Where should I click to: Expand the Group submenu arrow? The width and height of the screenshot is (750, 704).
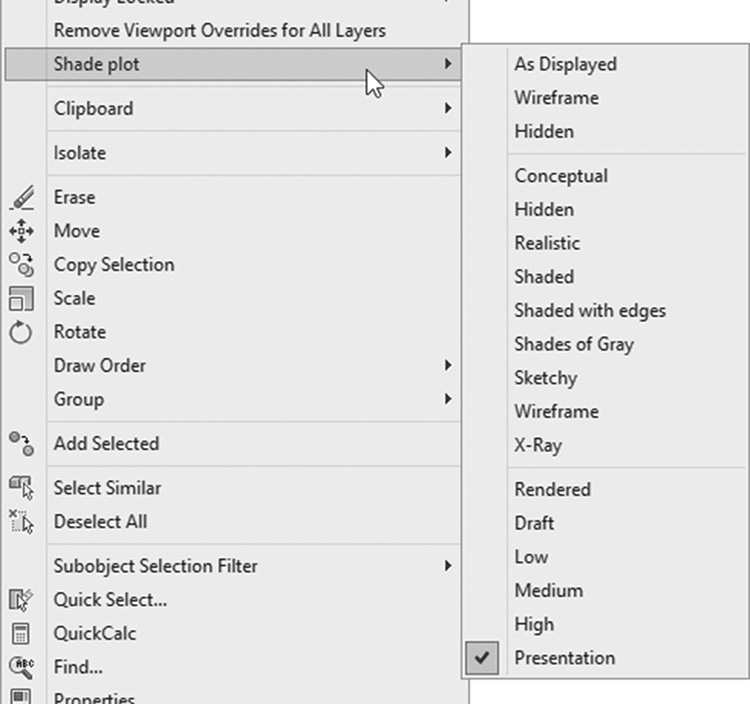448,399
